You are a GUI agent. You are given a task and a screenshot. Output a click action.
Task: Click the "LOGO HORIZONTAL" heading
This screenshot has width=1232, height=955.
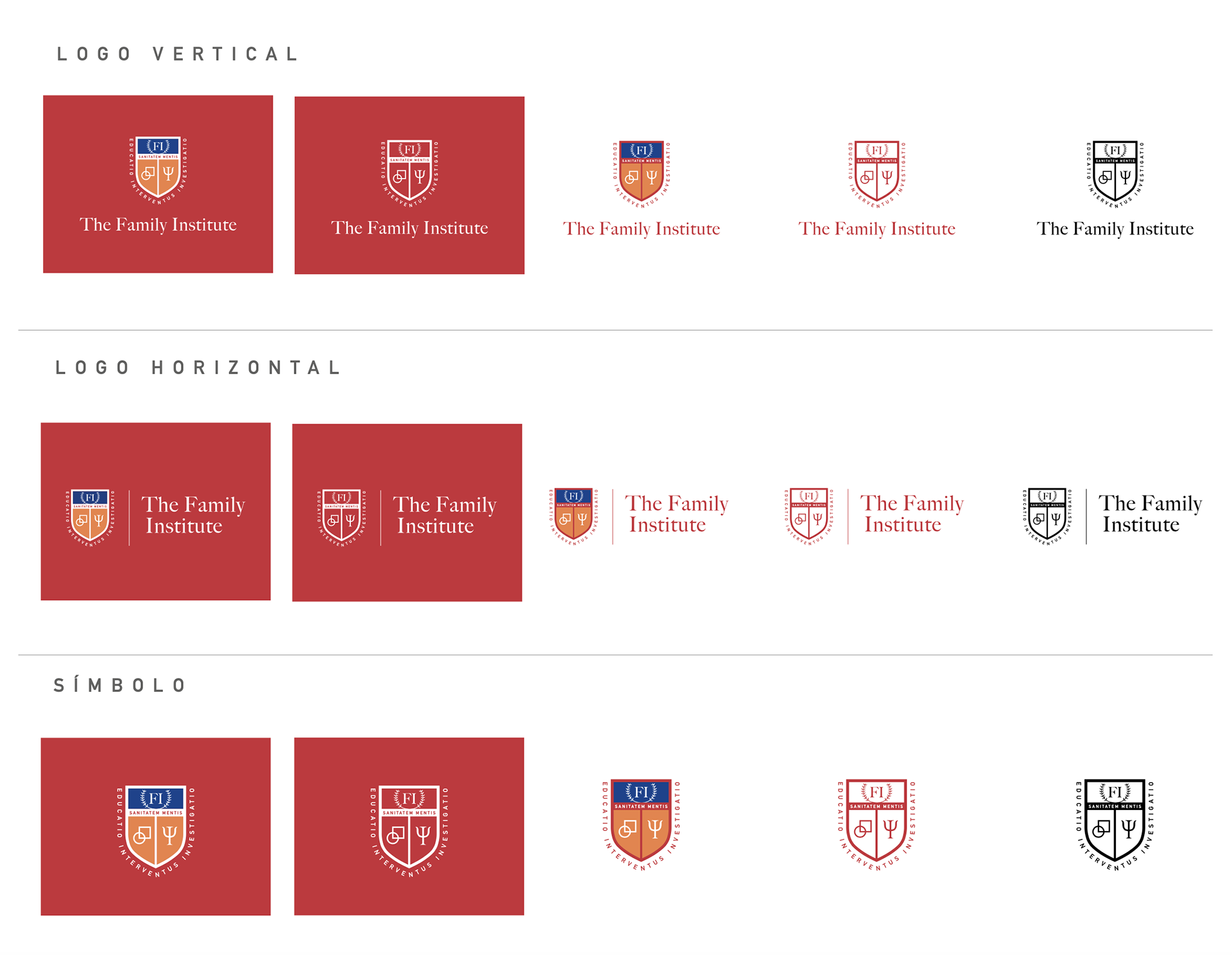198,368
